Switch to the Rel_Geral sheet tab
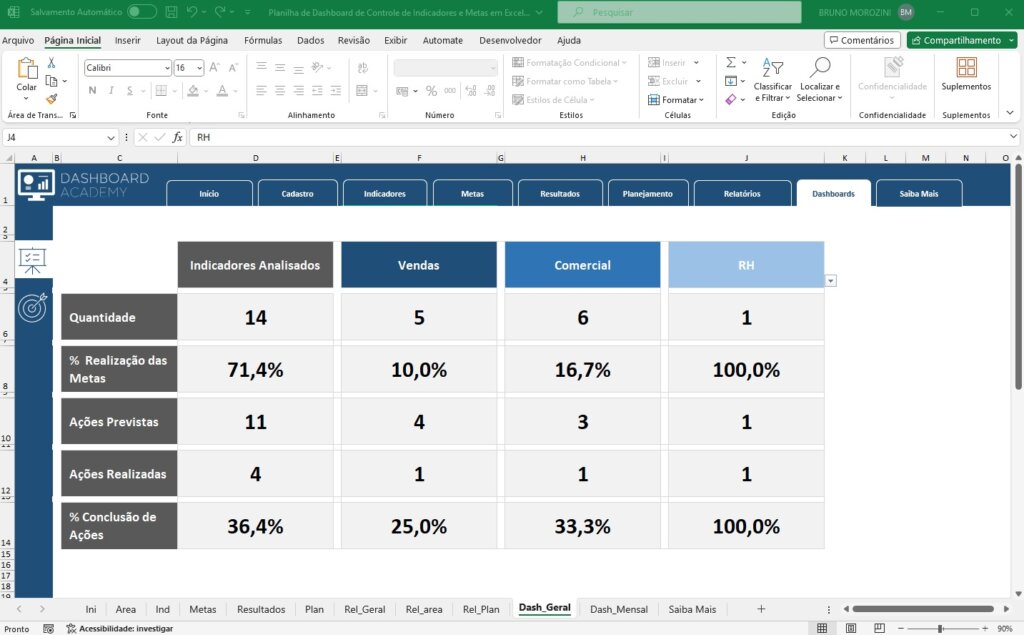 click(364, 609)
